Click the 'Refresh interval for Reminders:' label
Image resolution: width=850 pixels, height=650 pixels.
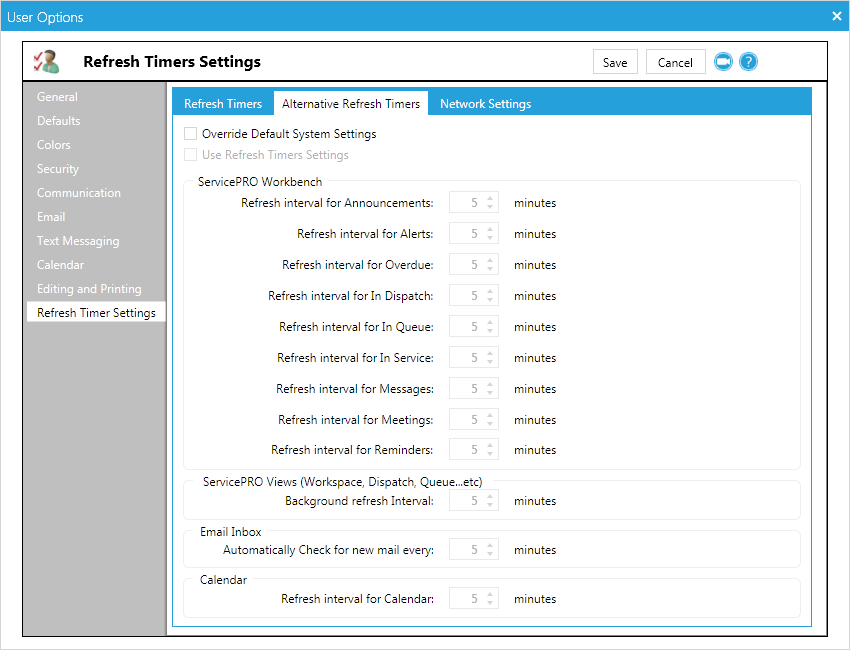[x=352, y=450]
